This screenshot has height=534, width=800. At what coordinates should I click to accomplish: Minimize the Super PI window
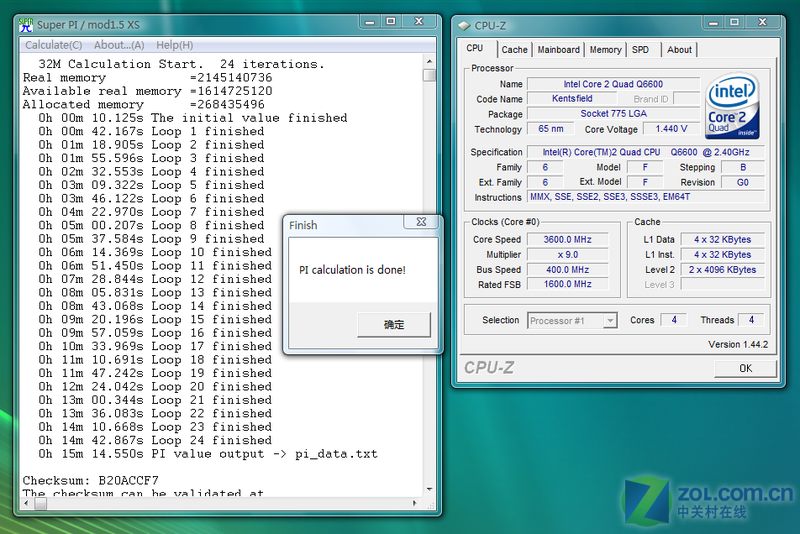370,21
